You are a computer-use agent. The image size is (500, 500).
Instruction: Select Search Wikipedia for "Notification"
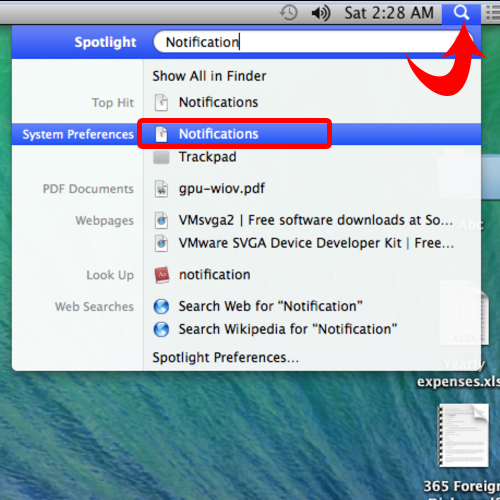pos(288,329)
